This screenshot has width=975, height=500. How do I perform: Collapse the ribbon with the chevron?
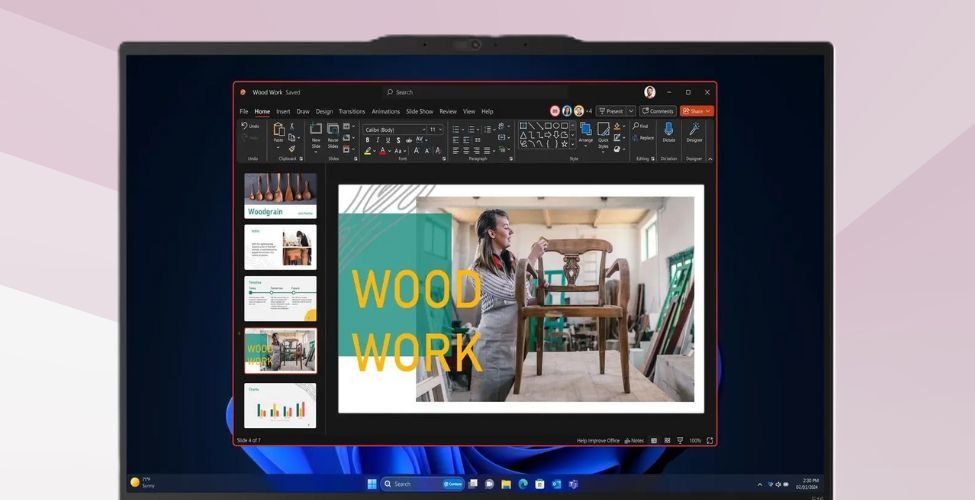[710, 159]
